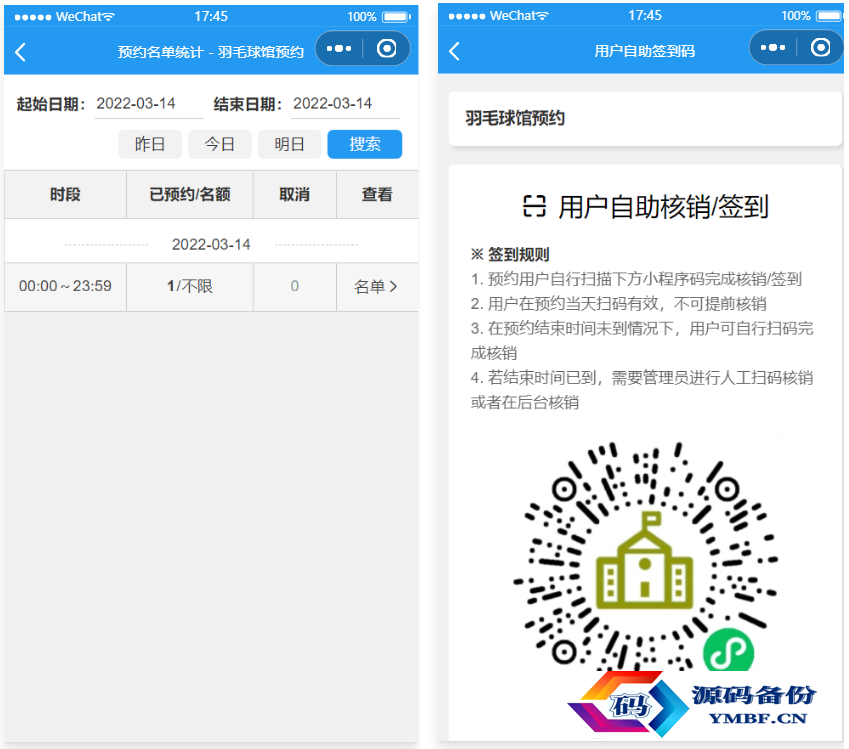
Task: Click the 2022-03-14 date separator row
Action: point(211,244)
